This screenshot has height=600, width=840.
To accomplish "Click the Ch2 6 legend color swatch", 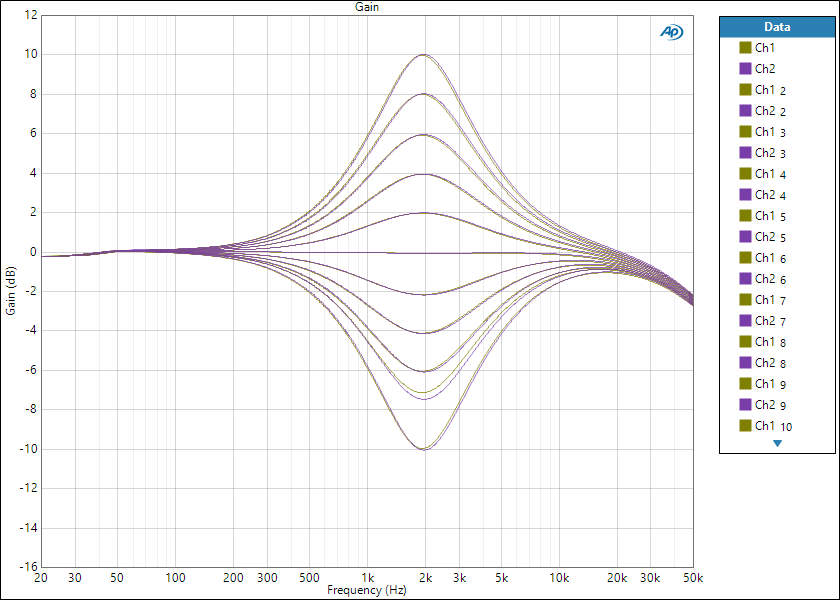I will tap(745, 279).
